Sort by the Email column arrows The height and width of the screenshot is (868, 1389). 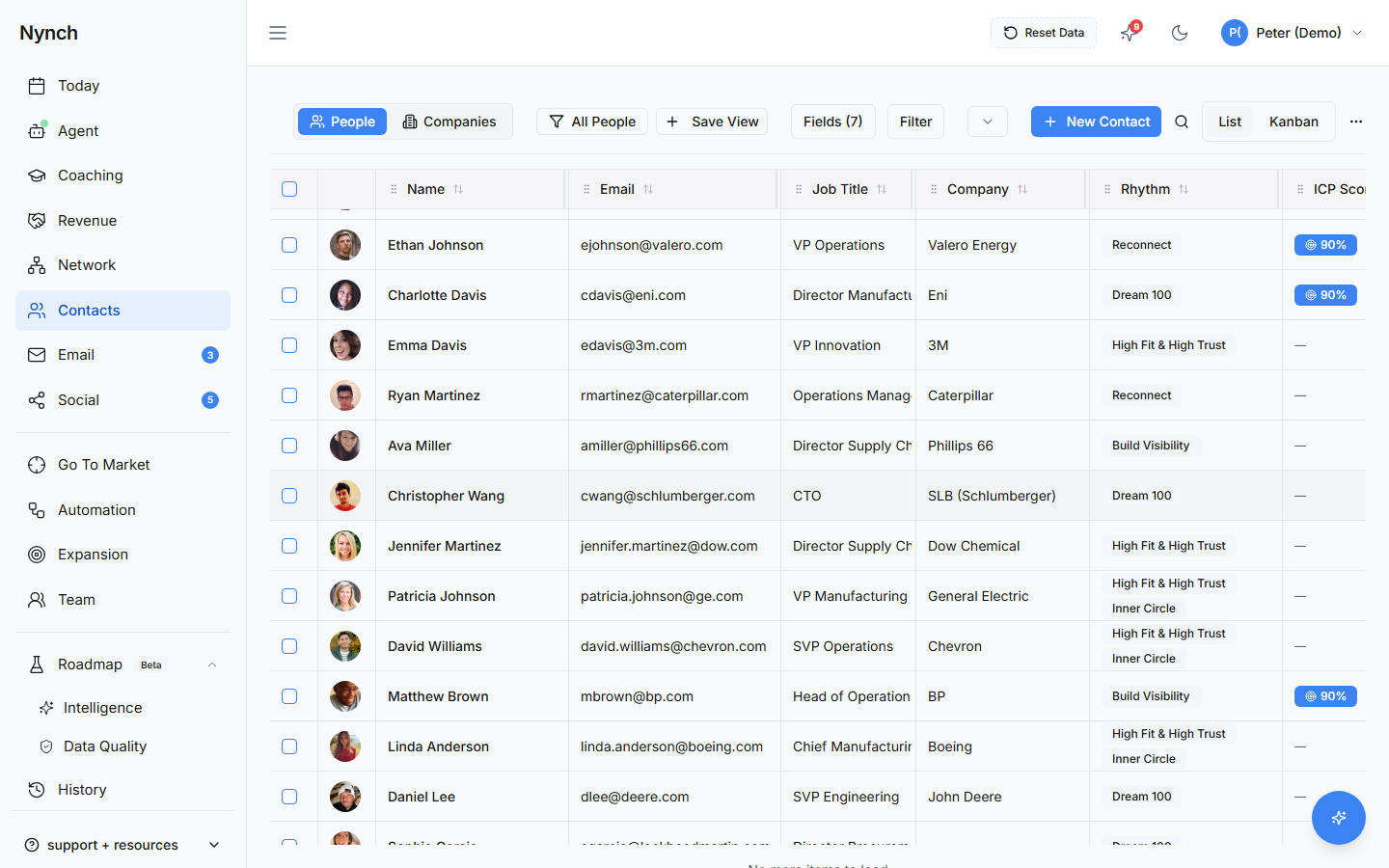[648, 189]
